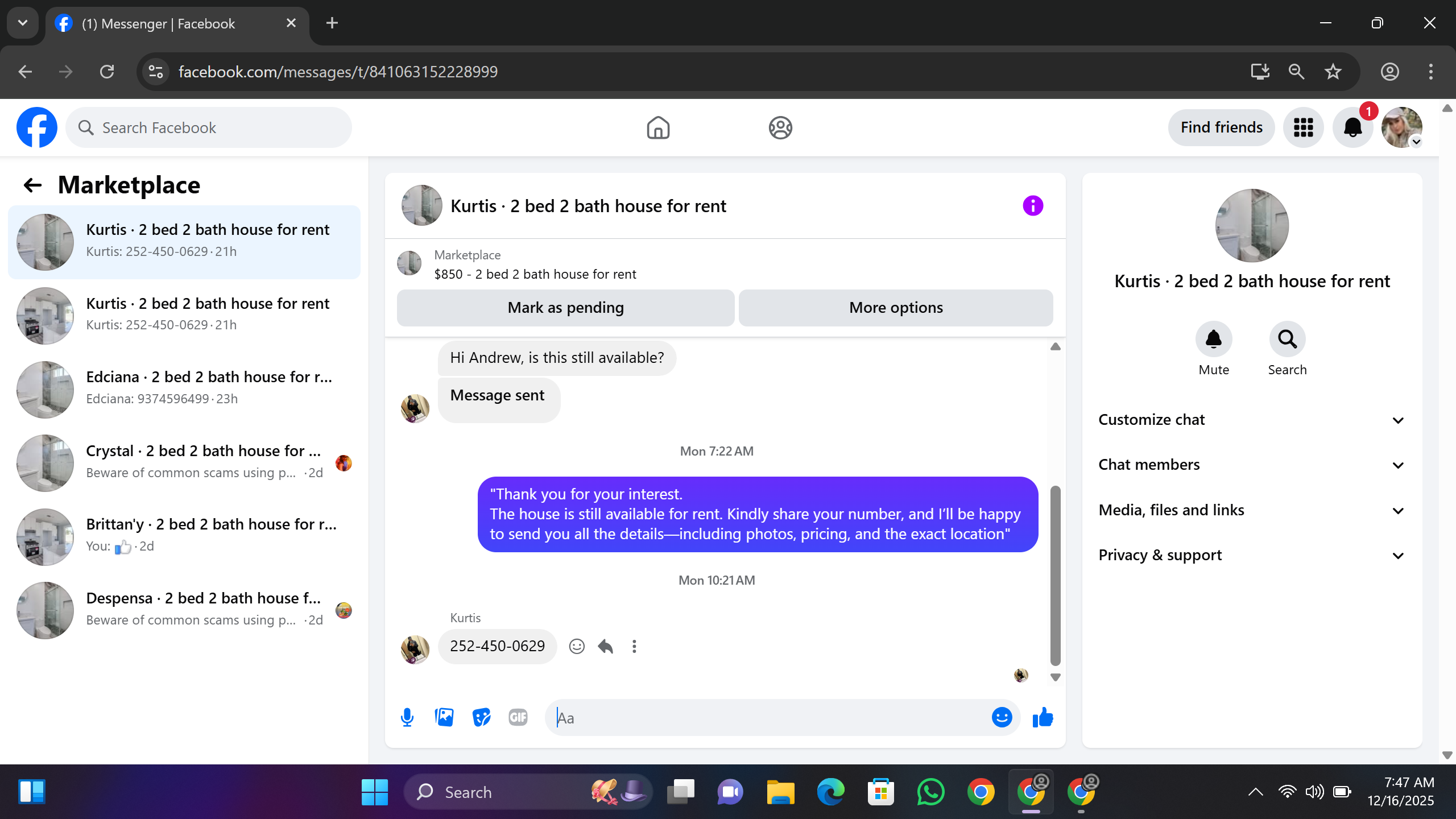Click Mark as pending button

coord(565,308)
